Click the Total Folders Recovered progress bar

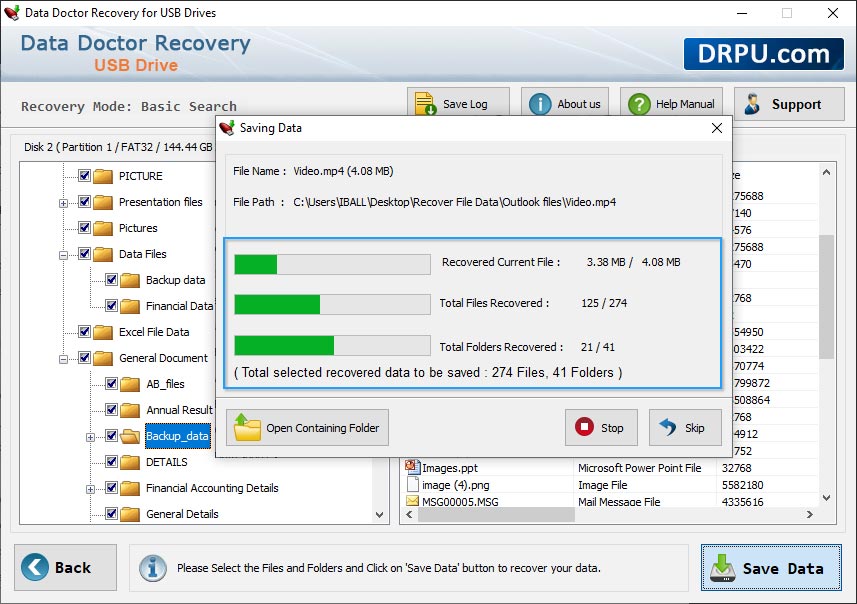click(x=332, y=345)
